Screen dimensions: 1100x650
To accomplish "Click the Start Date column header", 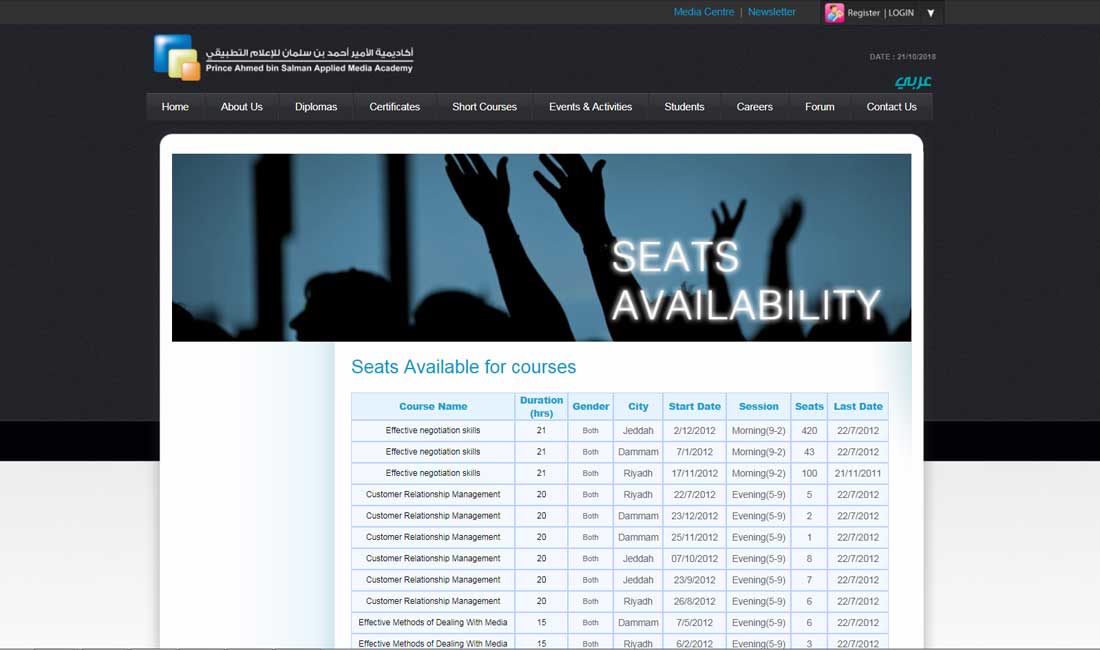I will (694, 407).
